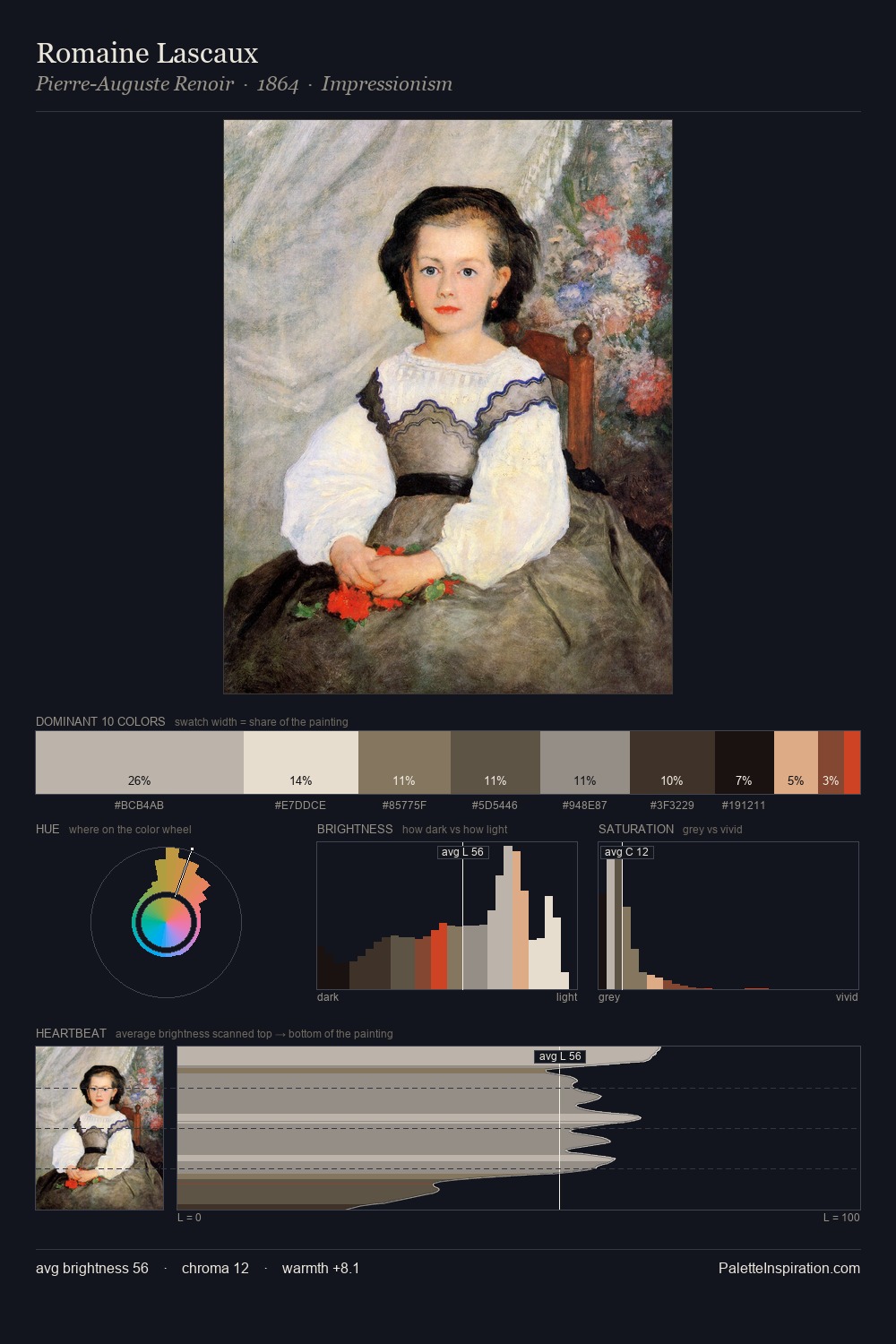Click 'warmth +8.1' in the footer

(x=321, y=1268)
